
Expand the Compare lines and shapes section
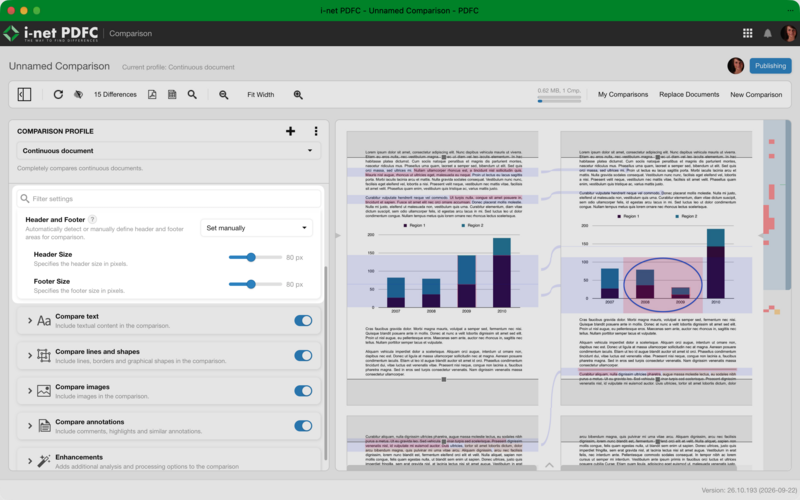[30, 356]
